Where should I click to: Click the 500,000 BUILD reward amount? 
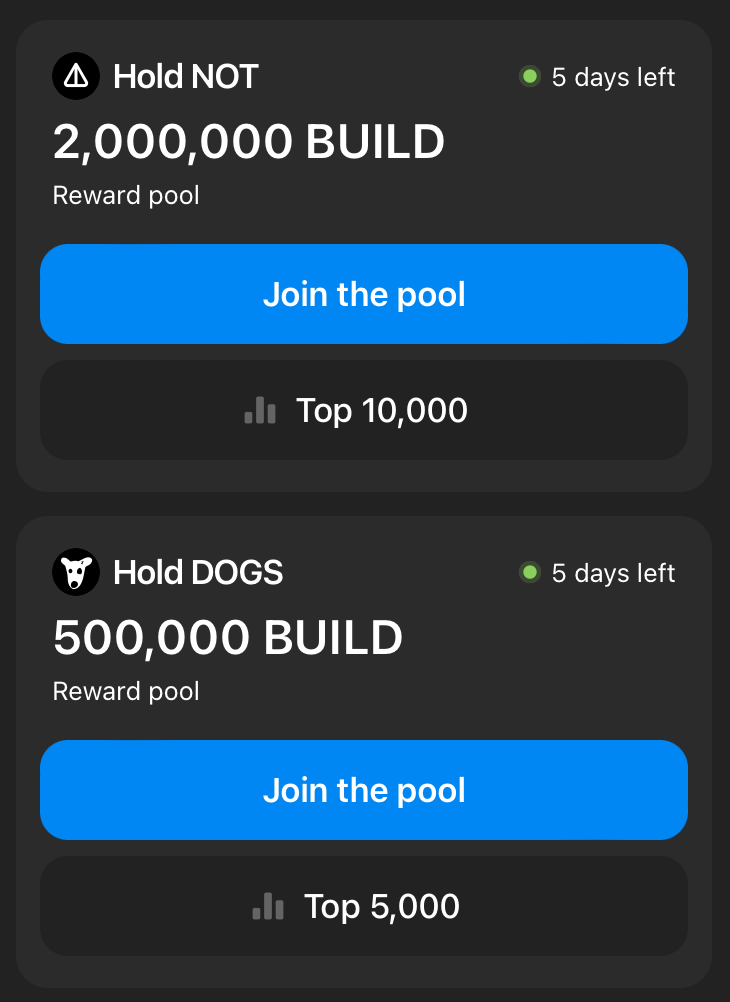pos(227,638)
